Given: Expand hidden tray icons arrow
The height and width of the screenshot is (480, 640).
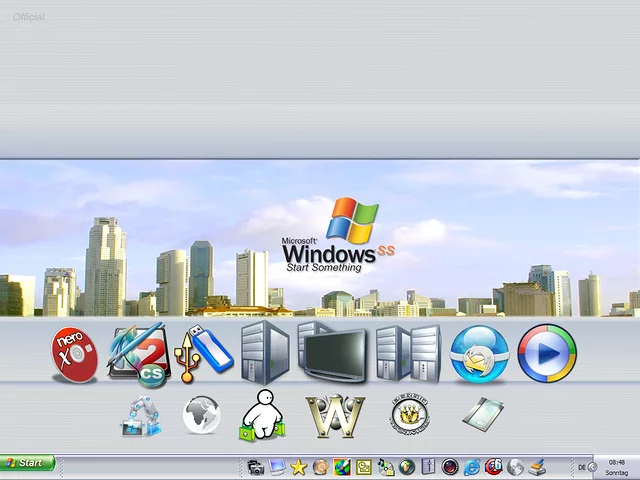Looking at the screenshot, I should tap(593, 467).
